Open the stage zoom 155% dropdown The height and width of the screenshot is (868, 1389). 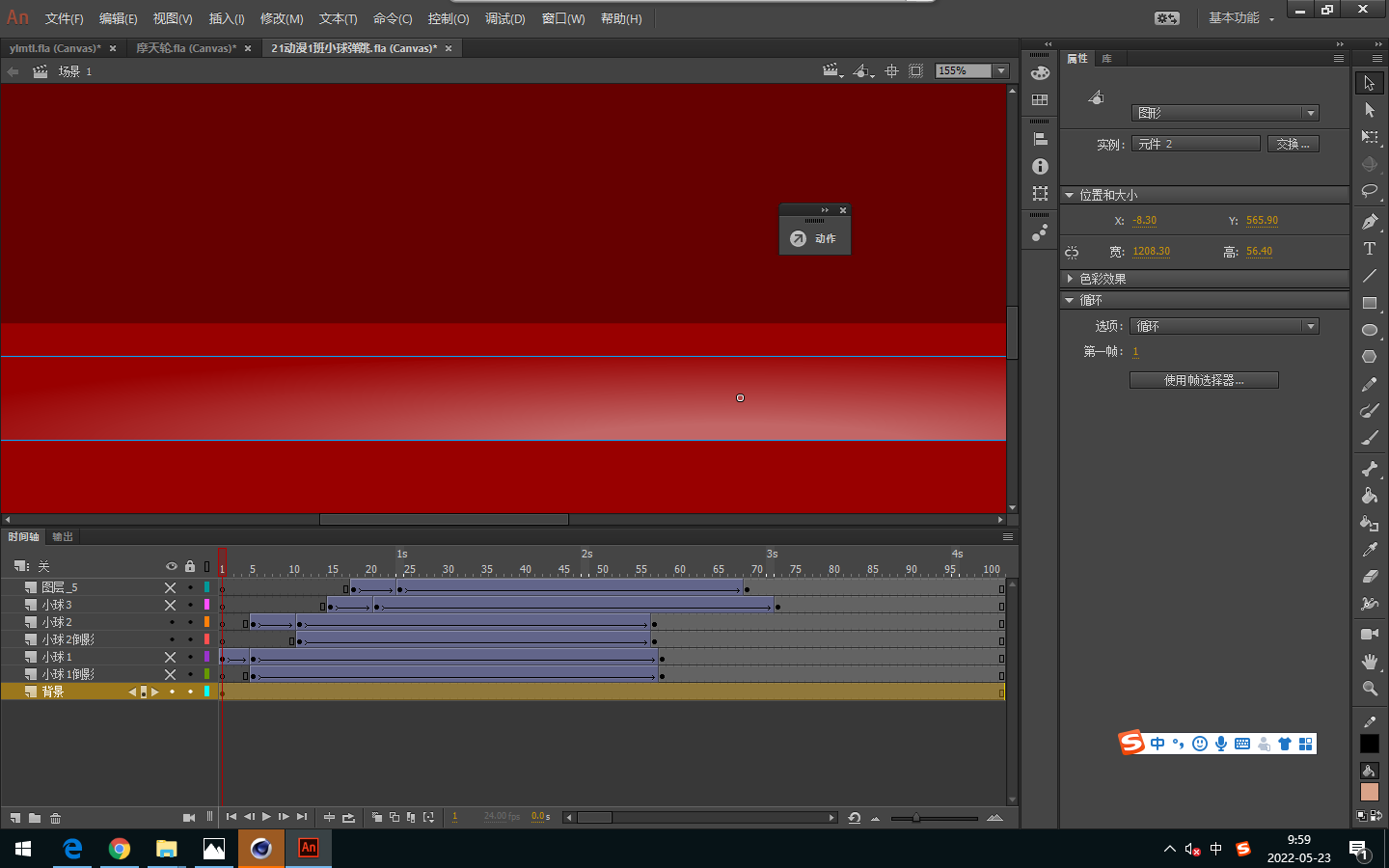tap(1001, 70)
